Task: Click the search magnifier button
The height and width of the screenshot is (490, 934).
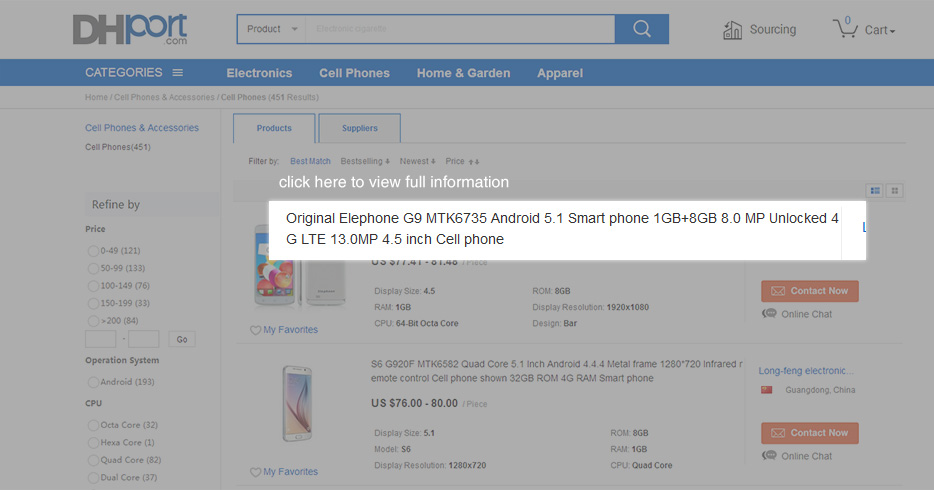Action: pyautogui.click(x=642, y=29)
